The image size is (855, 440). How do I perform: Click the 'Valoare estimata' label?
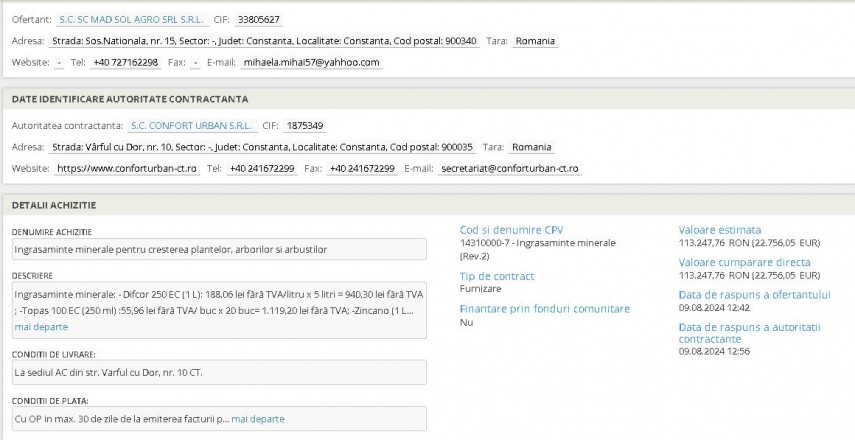point(719,230)
